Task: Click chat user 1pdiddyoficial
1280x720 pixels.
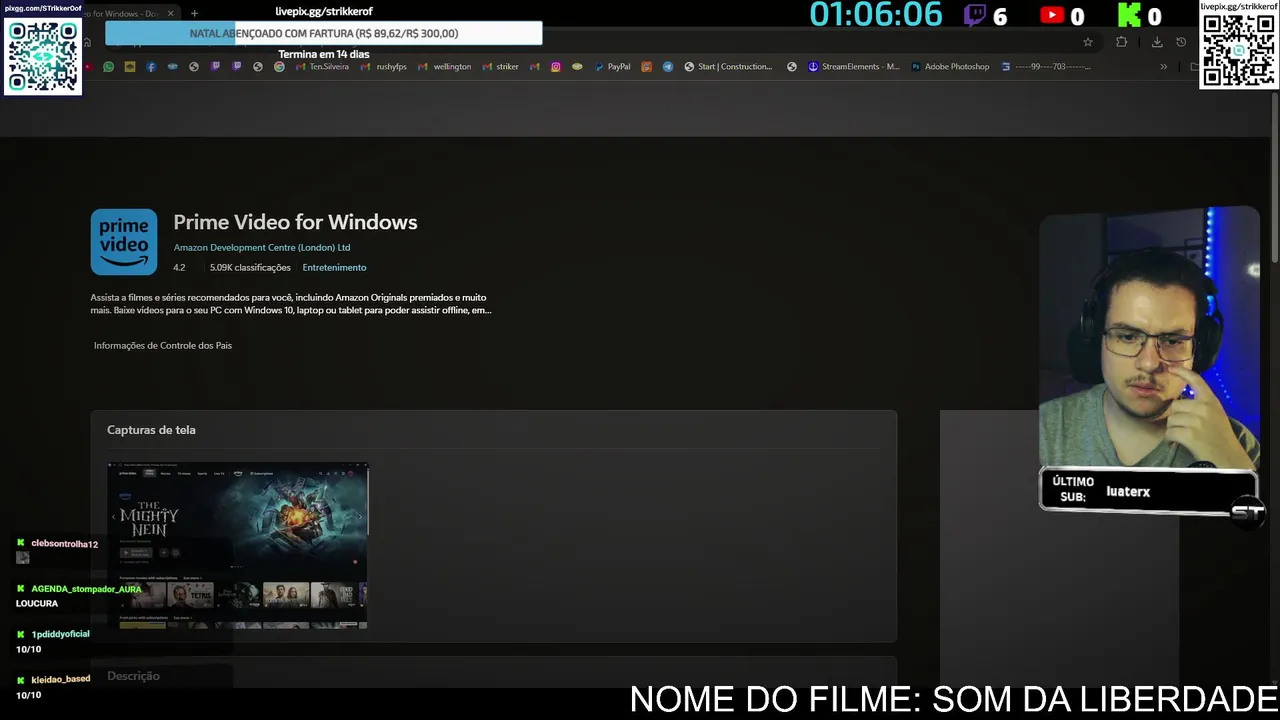Action: click(x=60, y=634)
